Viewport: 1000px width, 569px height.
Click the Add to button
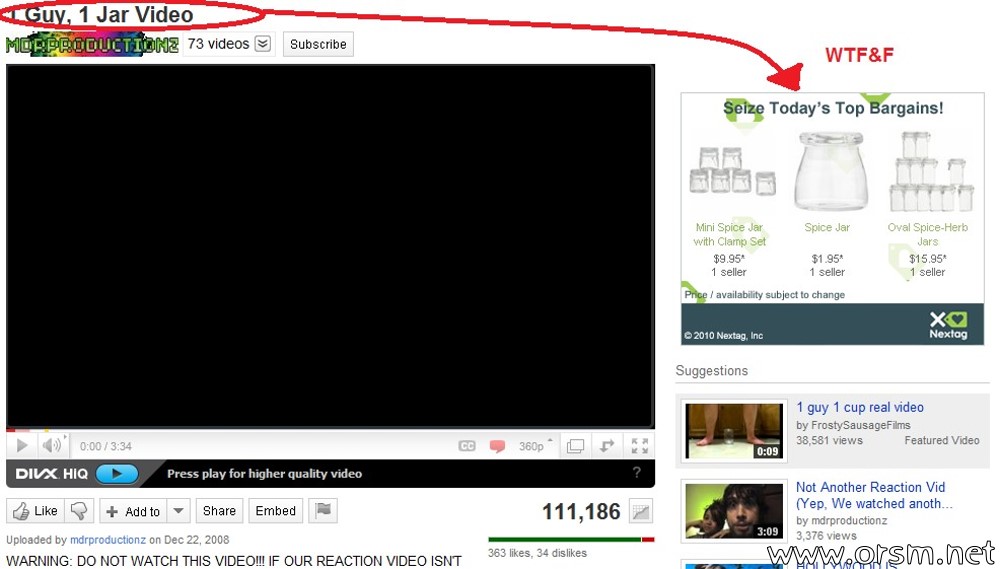133,512
